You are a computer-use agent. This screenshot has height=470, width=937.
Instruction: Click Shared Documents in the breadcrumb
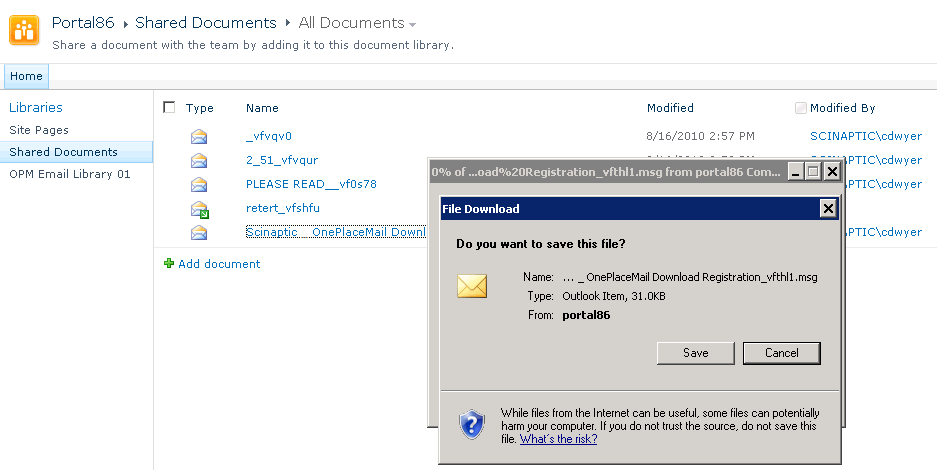[x=206, y=23]
